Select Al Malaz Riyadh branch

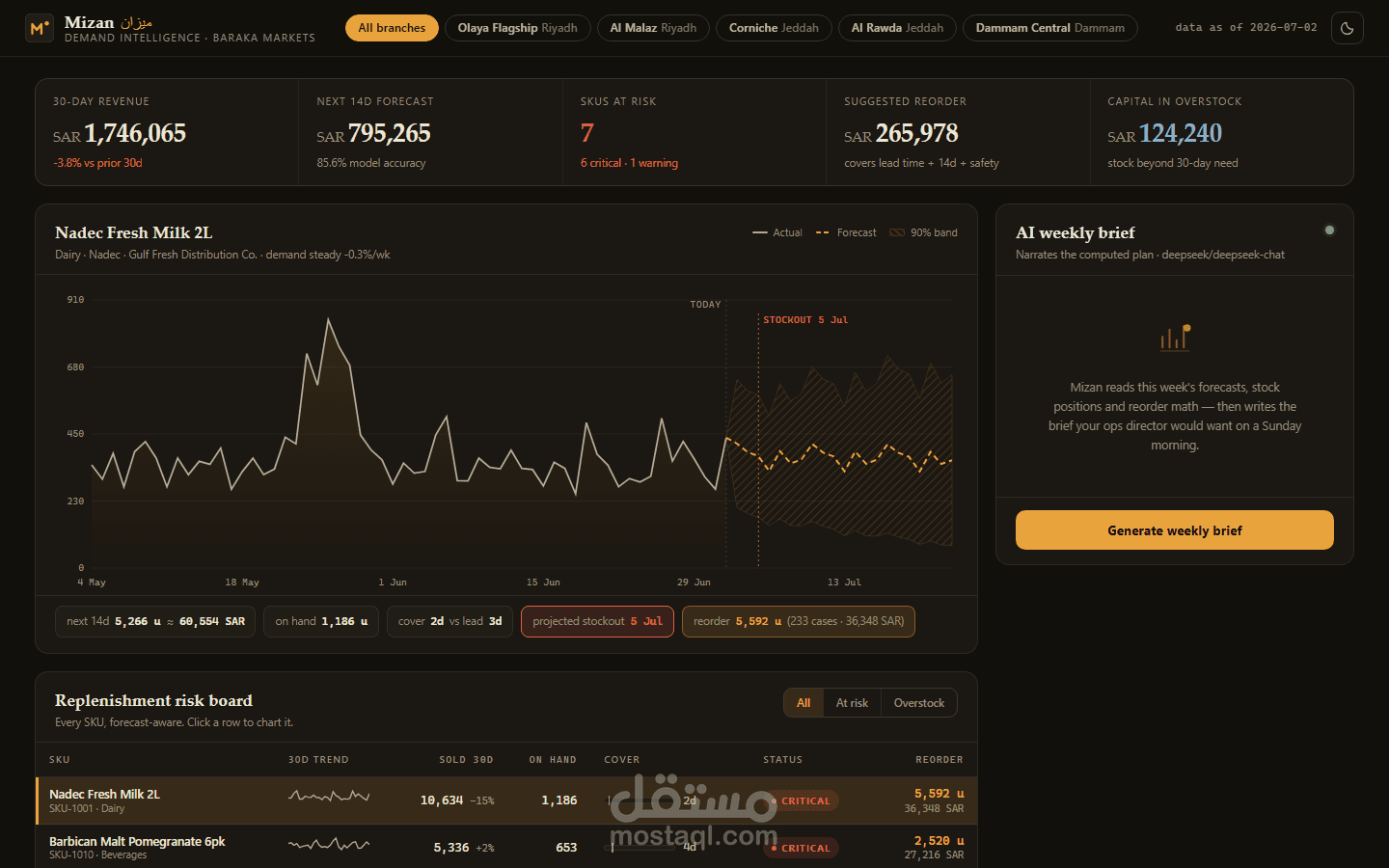tap(653, 28)
